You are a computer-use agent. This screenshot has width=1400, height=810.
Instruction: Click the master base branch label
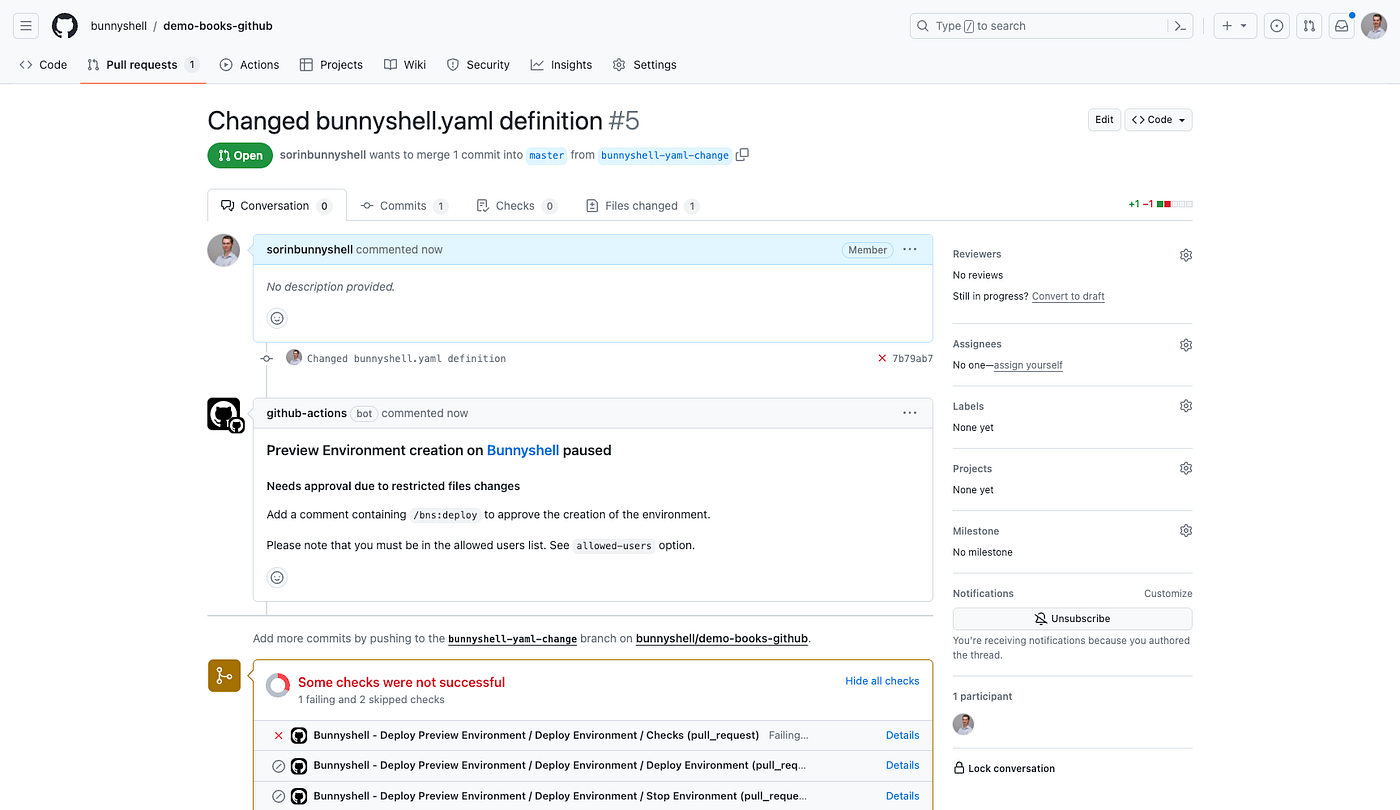[546, 156]
